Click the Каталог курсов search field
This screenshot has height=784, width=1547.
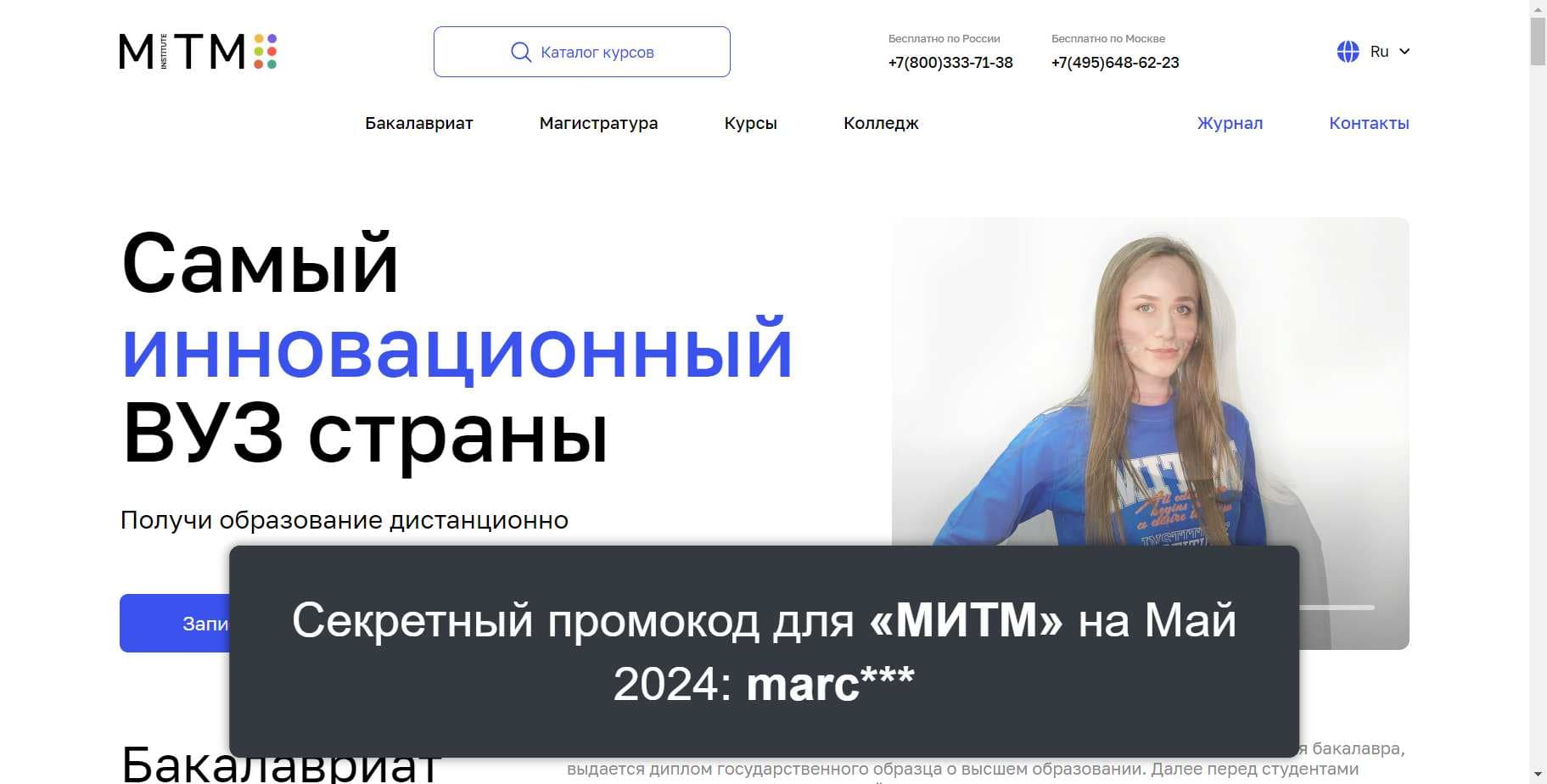click(582, 52)
